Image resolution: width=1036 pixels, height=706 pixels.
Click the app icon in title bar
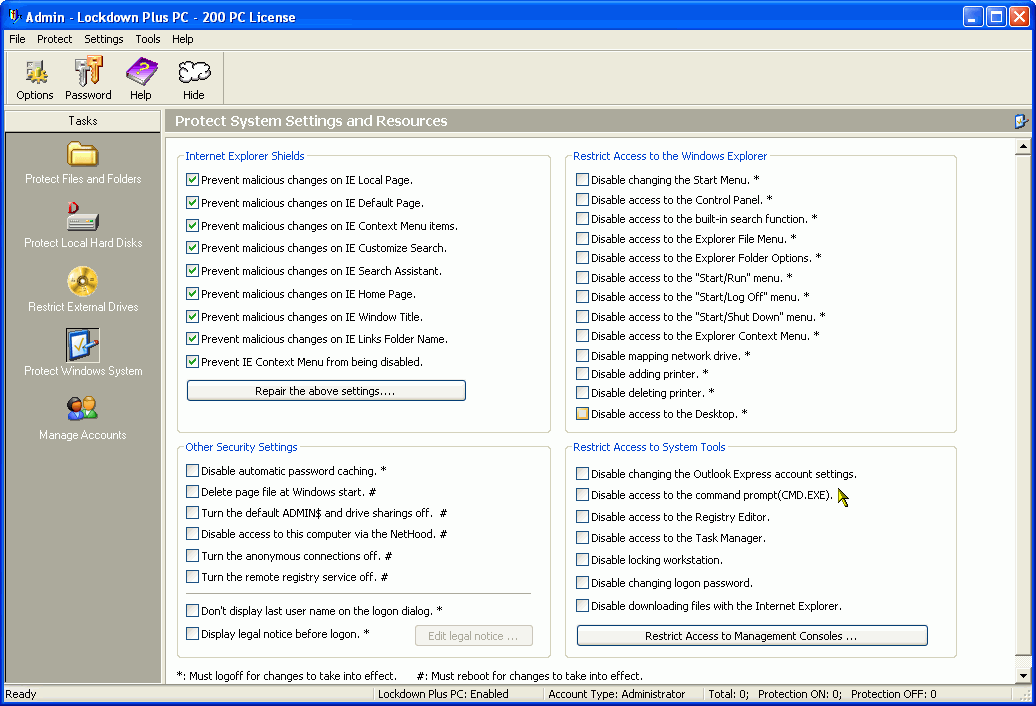coord(15,17)
